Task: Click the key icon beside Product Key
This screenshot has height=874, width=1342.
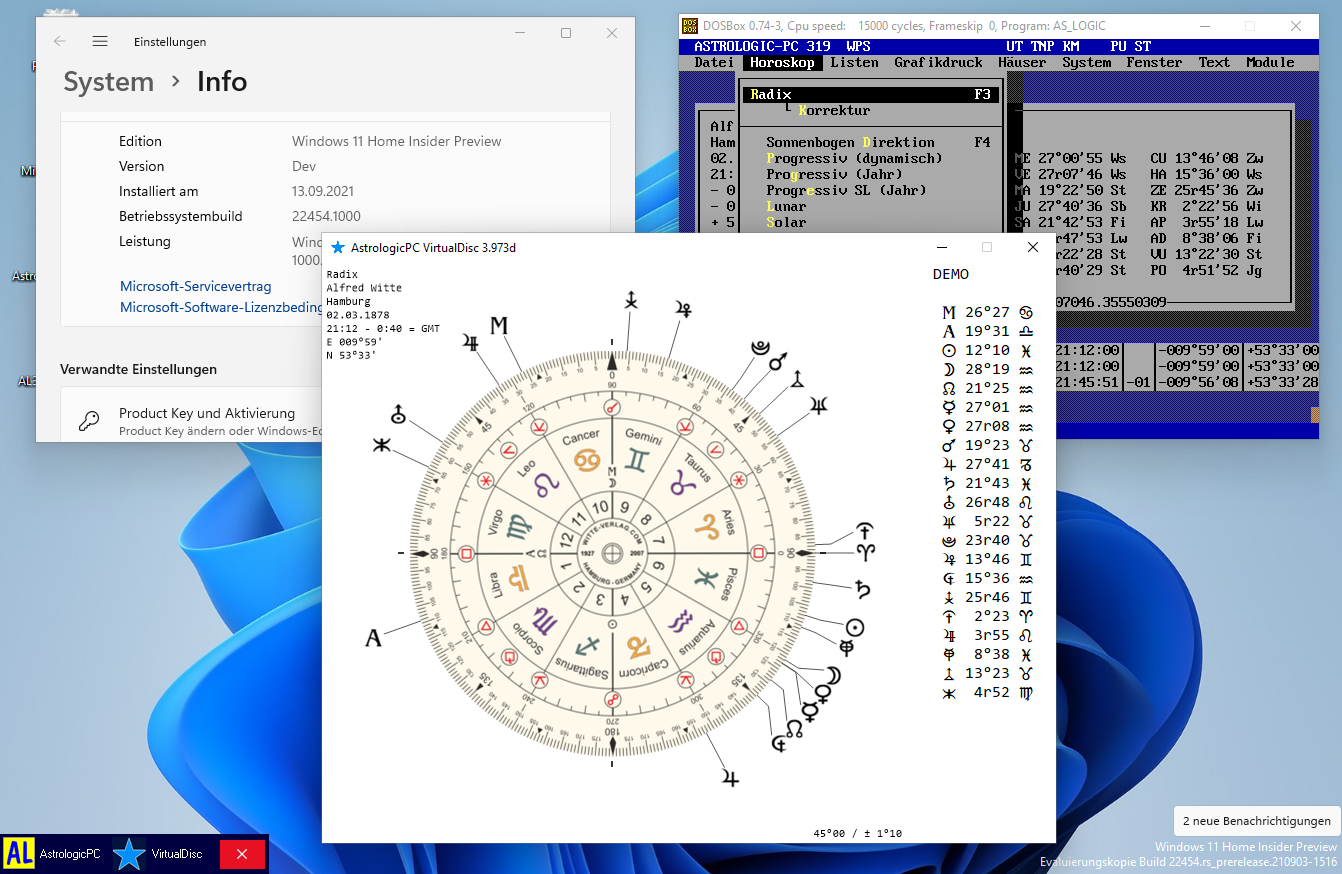Action: (90, 421)
